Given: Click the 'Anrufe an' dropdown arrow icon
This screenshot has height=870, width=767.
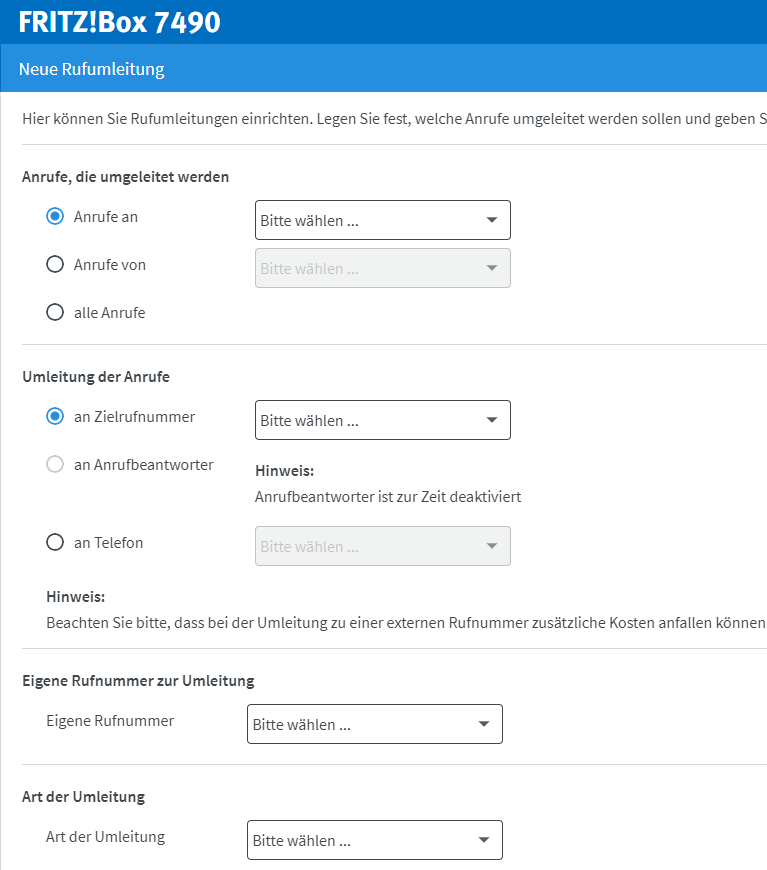Looking at the screenshot, I should coord(491,220).
